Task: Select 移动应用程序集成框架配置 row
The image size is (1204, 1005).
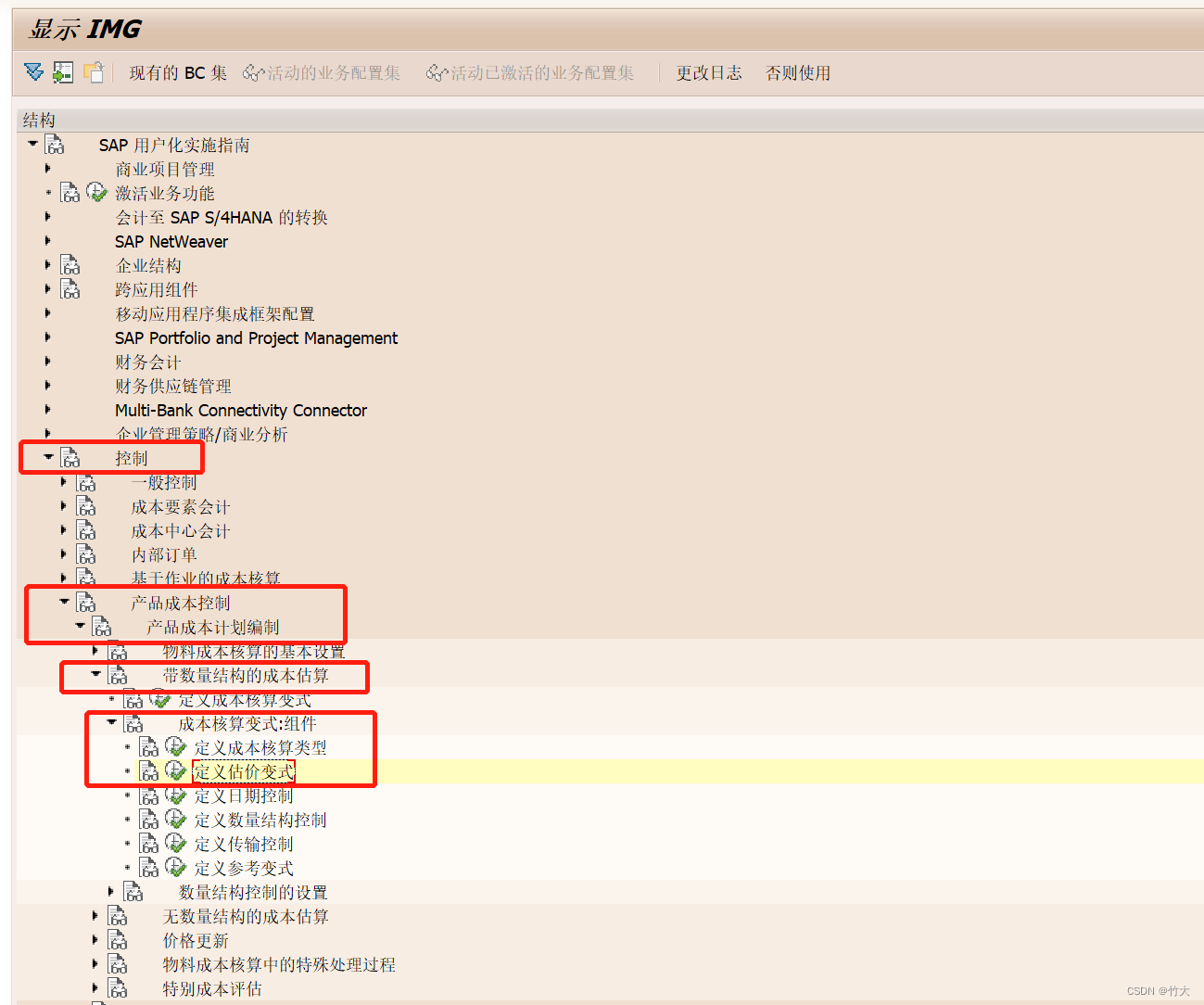Action: [x=215, y=313]
